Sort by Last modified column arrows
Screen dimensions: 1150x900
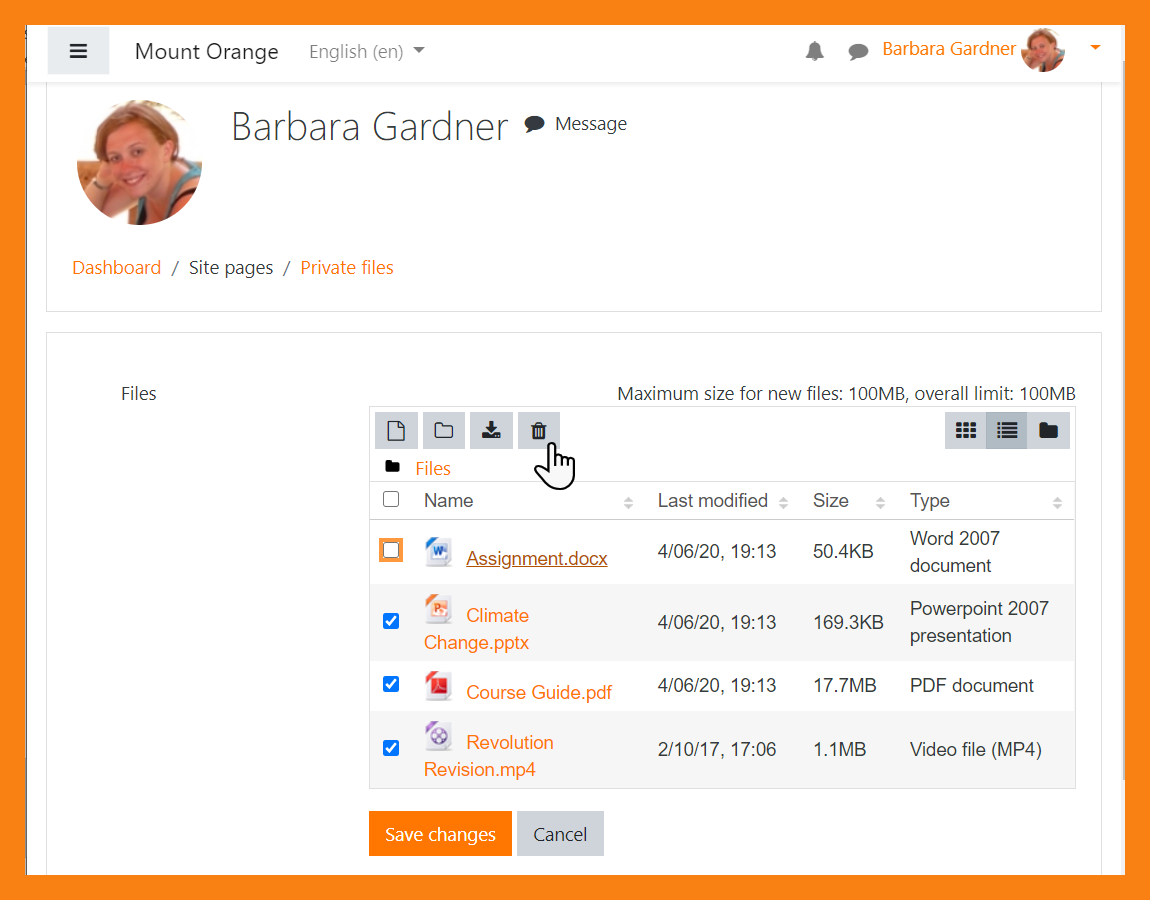(x=783, y=502)
